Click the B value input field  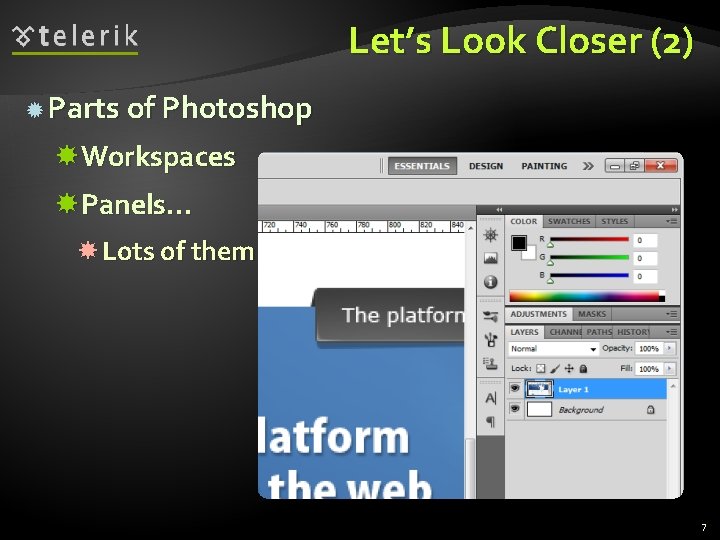click(x=645, y=276)
